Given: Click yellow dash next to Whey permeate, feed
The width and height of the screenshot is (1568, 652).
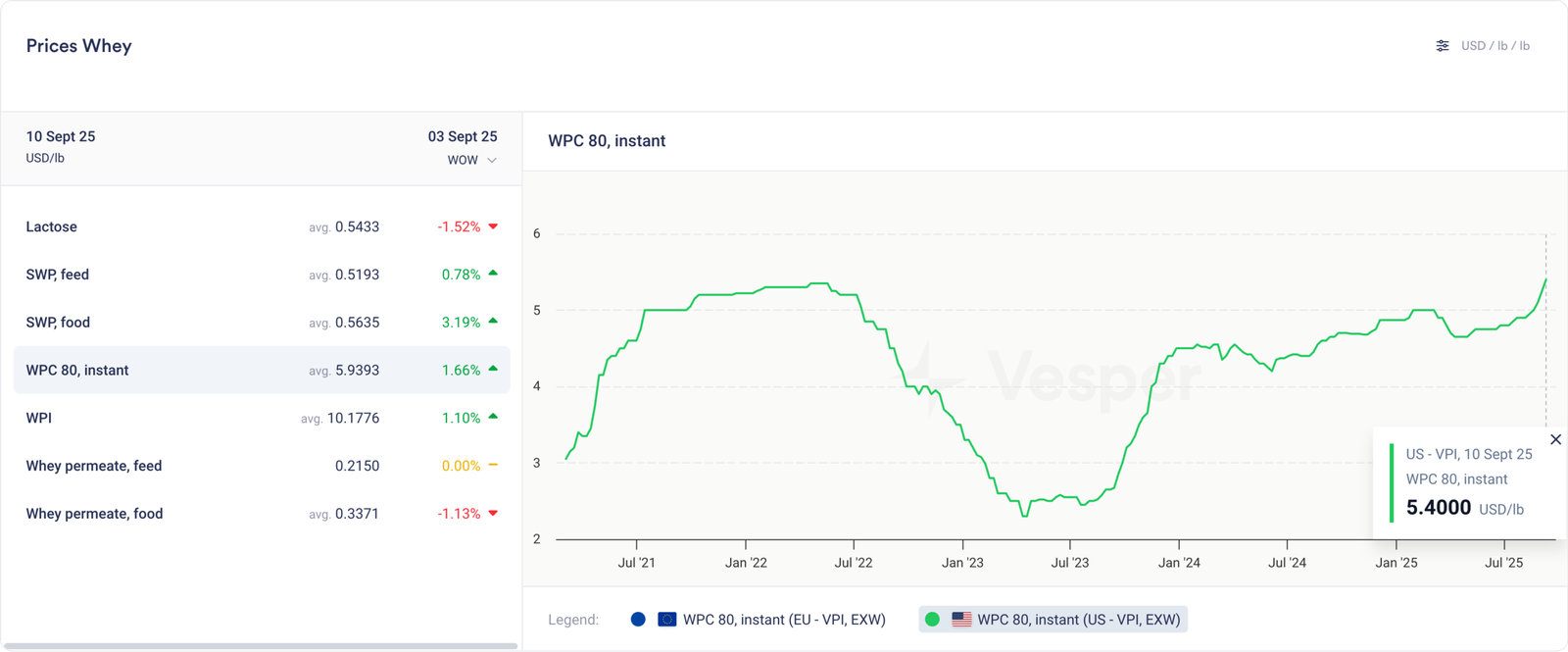Looking at the screenshot, I should 493,466.
